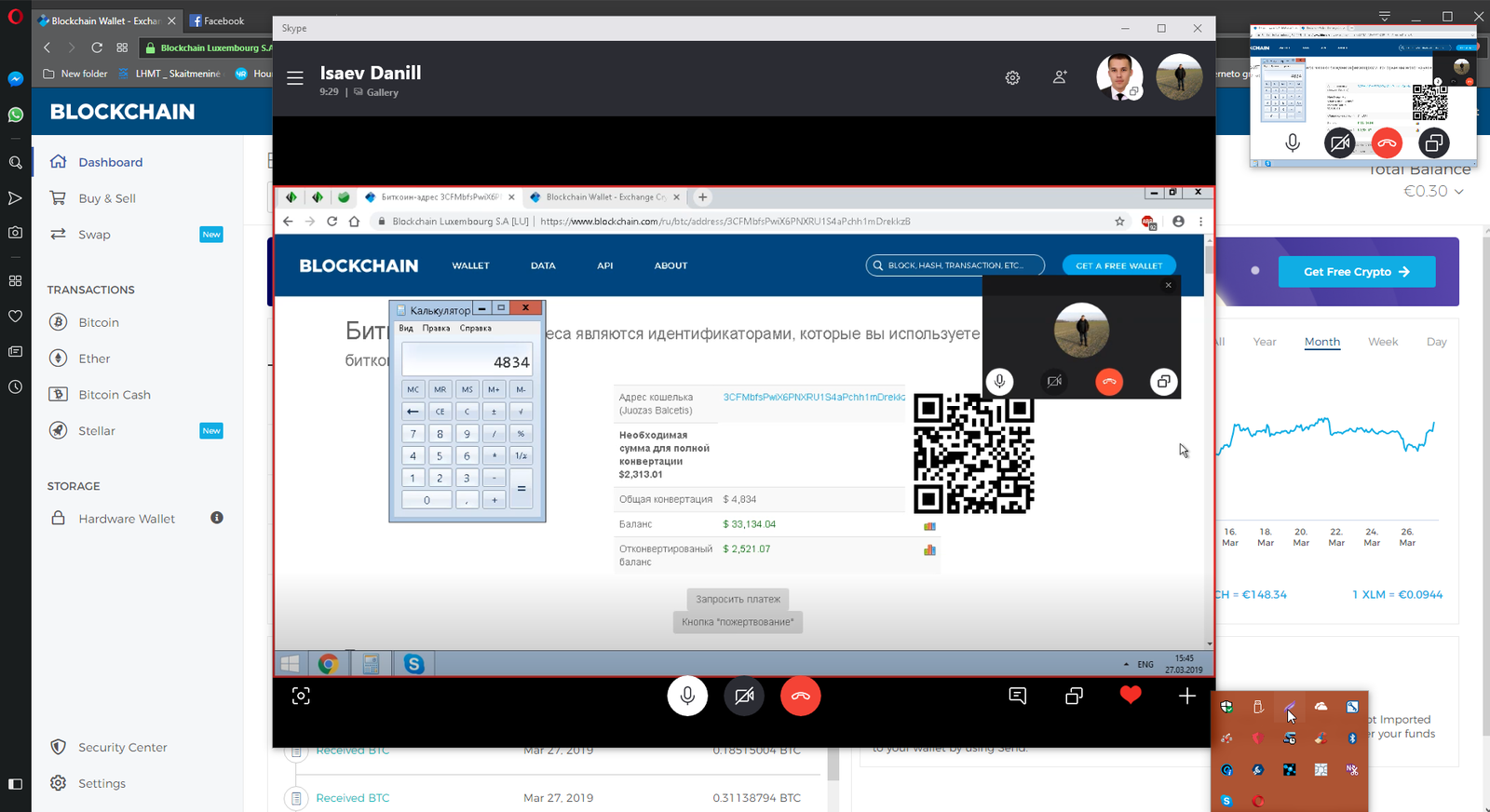Open the snapshot camera in Opera sidebar
This screenshot has width=1490, height=812.
15,233
